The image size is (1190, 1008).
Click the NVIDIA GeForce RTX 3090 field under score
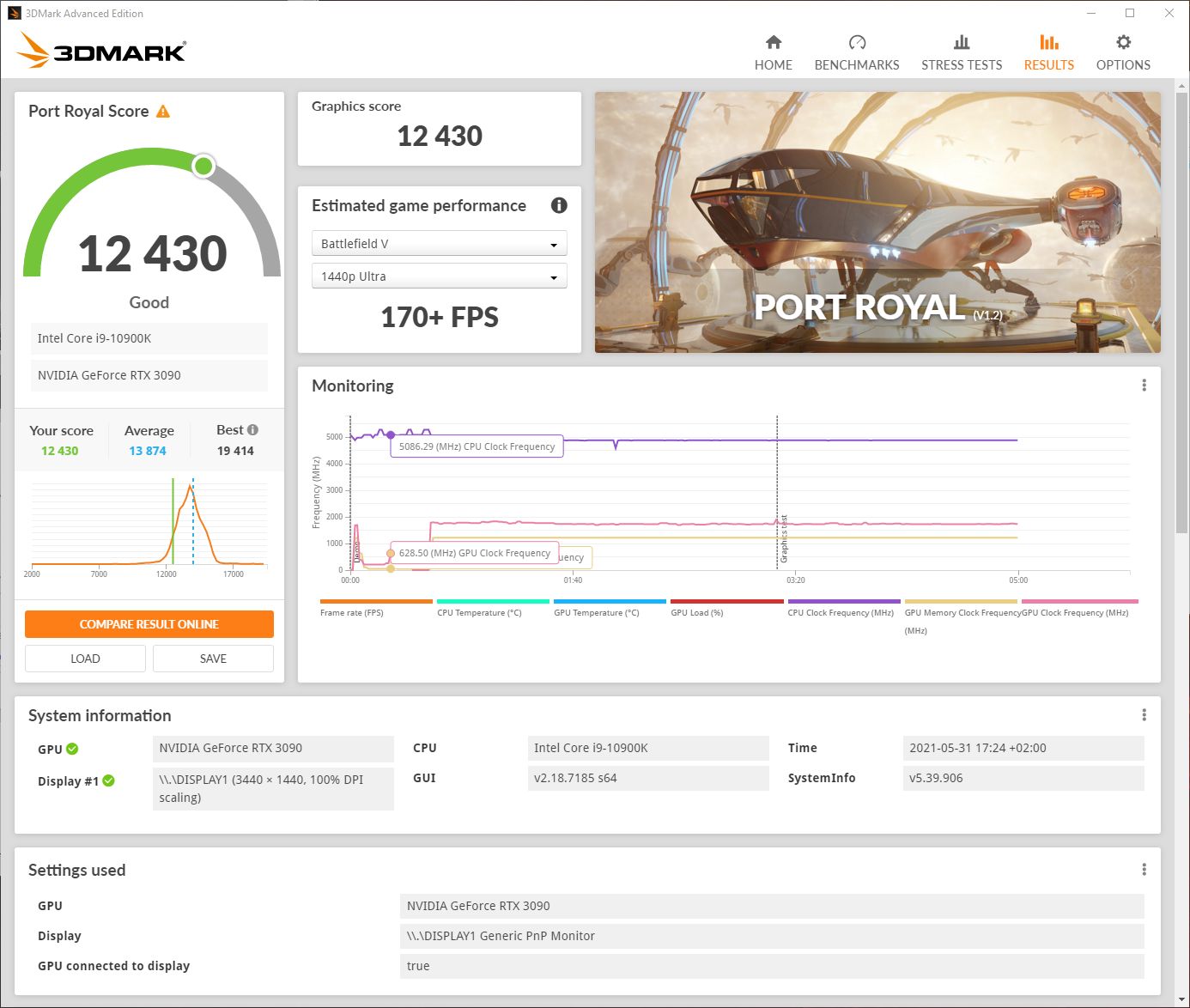[x=149, y=375]
